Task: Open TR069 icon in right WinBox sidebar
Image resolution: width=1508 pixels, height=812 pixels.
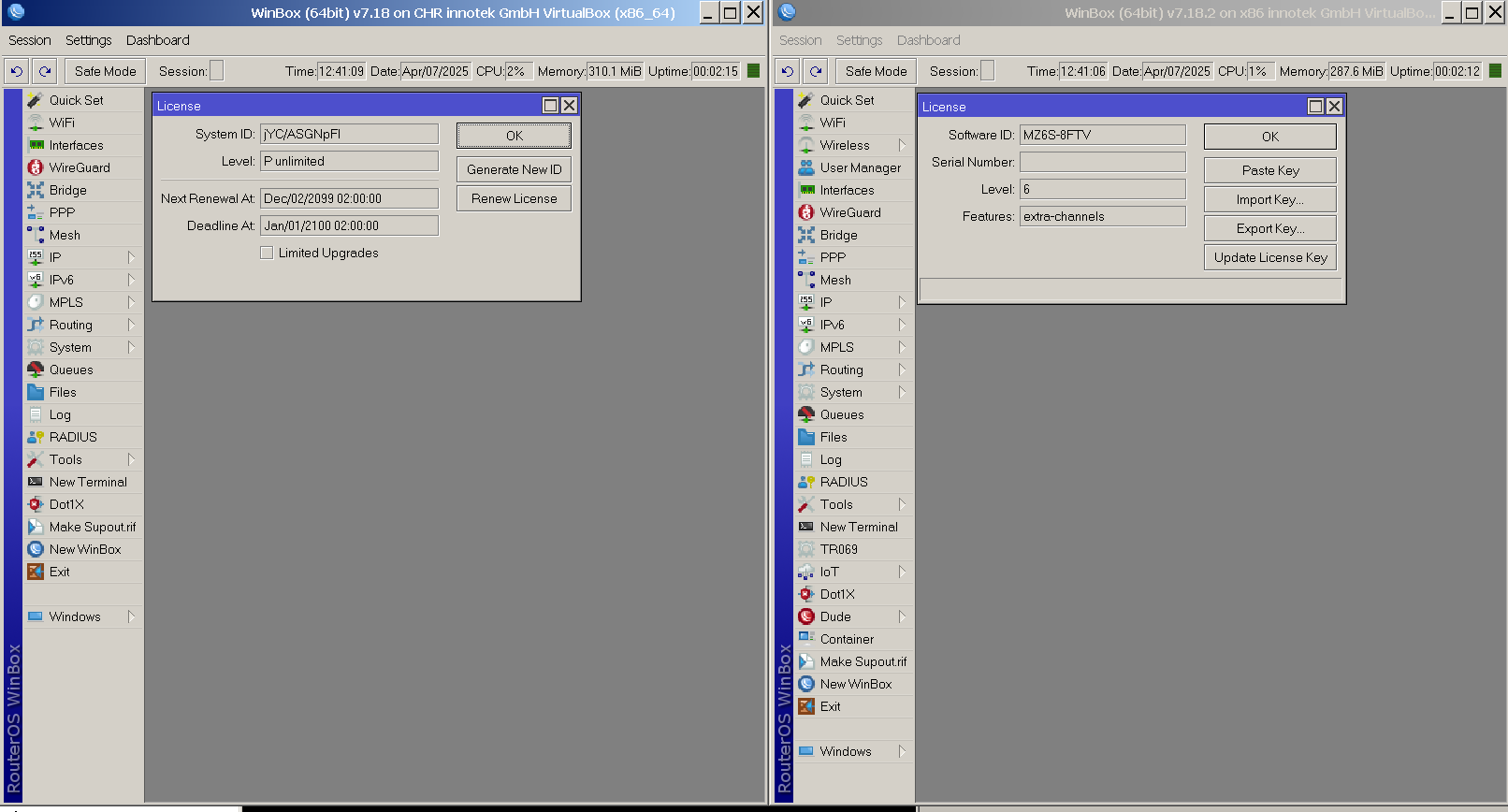Action: (806, 549)
